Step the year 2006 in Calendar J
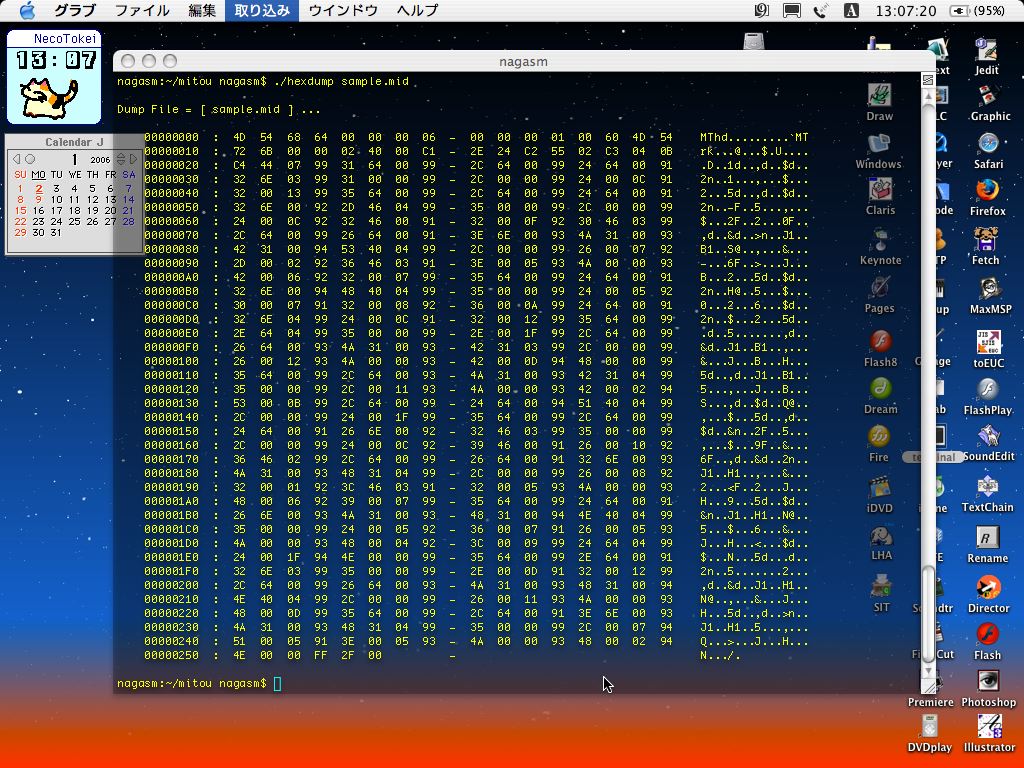Image resolution: width=1024 pixels, height=768 pixels. (121, 159)
